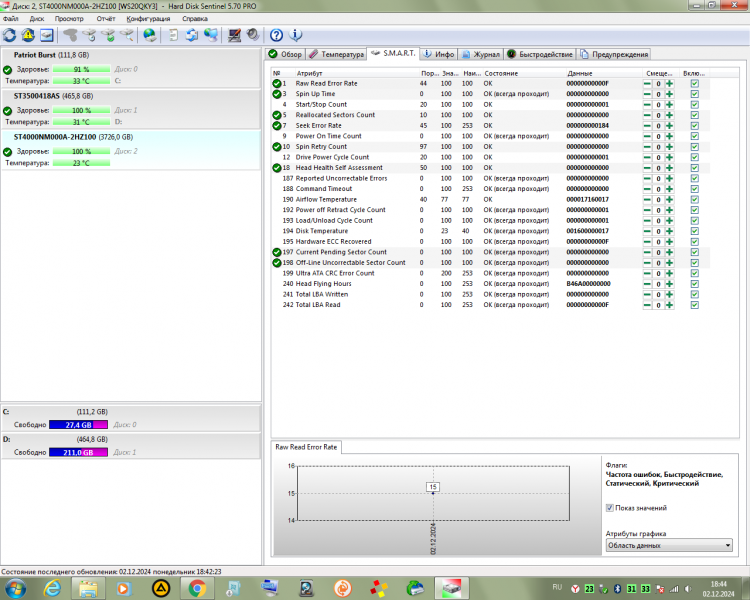Open the Диск menu

pyautogui.click(x=37, y=19)
